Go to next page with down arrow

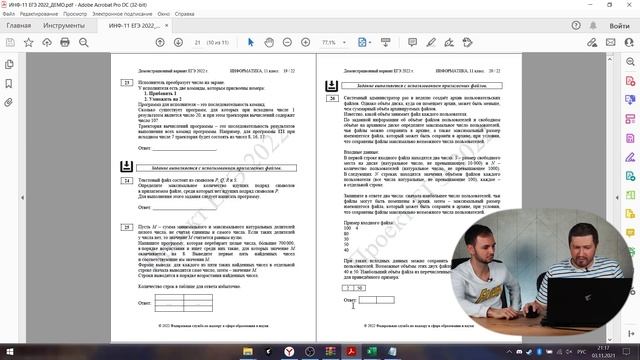178,42
